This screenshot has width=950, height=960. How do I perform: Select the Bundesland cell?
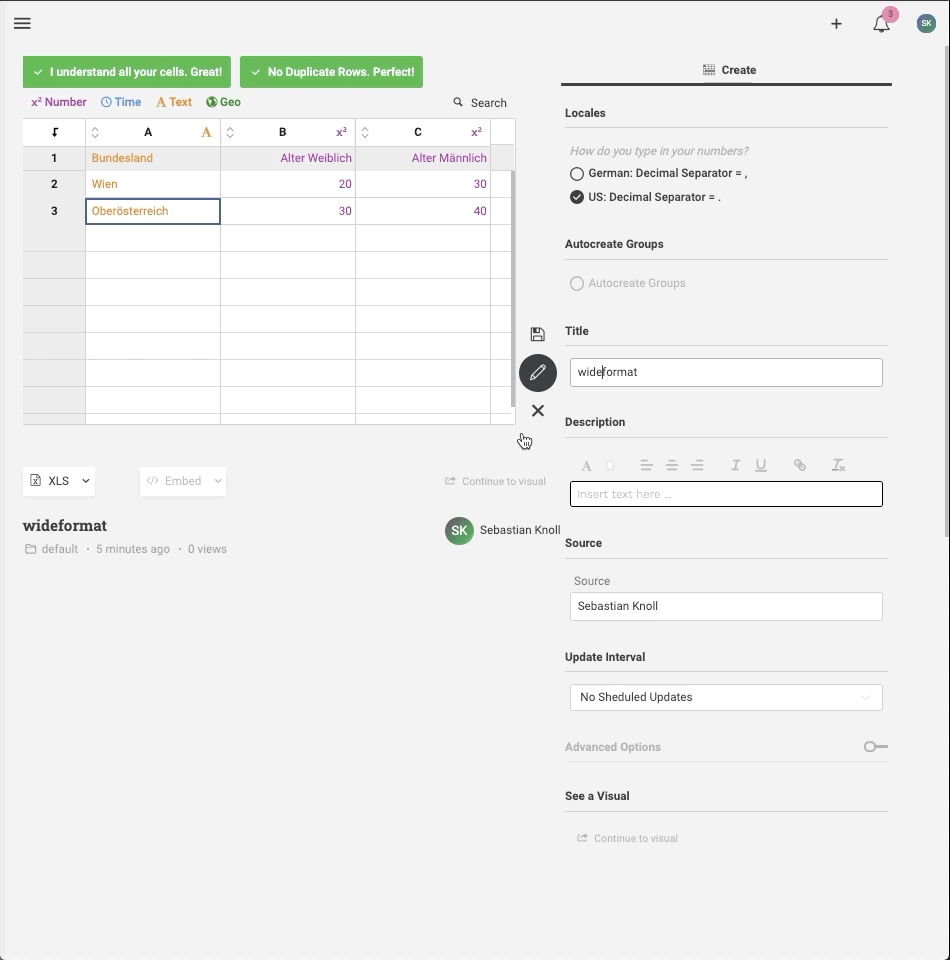pyautogui.click(x=153, y=158)
